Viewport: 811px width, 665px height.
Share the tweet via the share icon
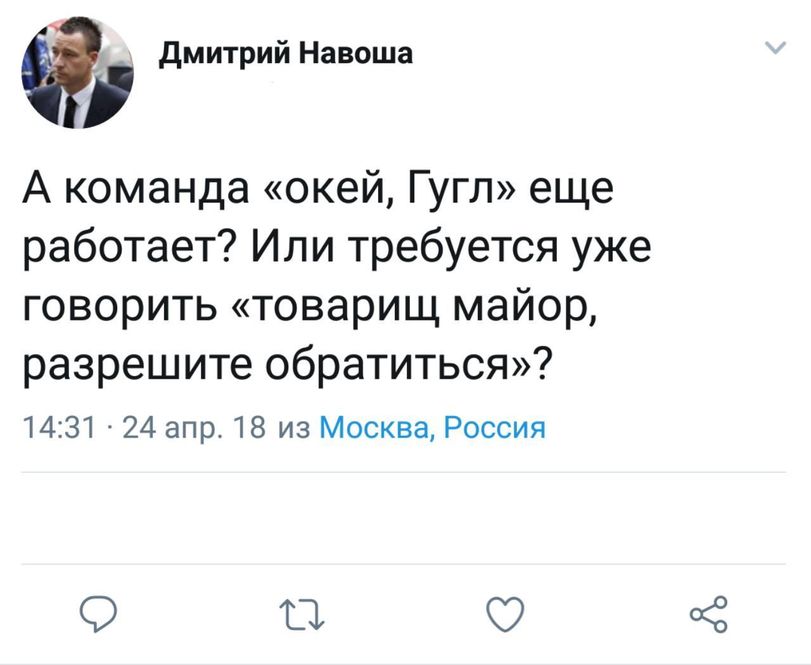[708, 613]
